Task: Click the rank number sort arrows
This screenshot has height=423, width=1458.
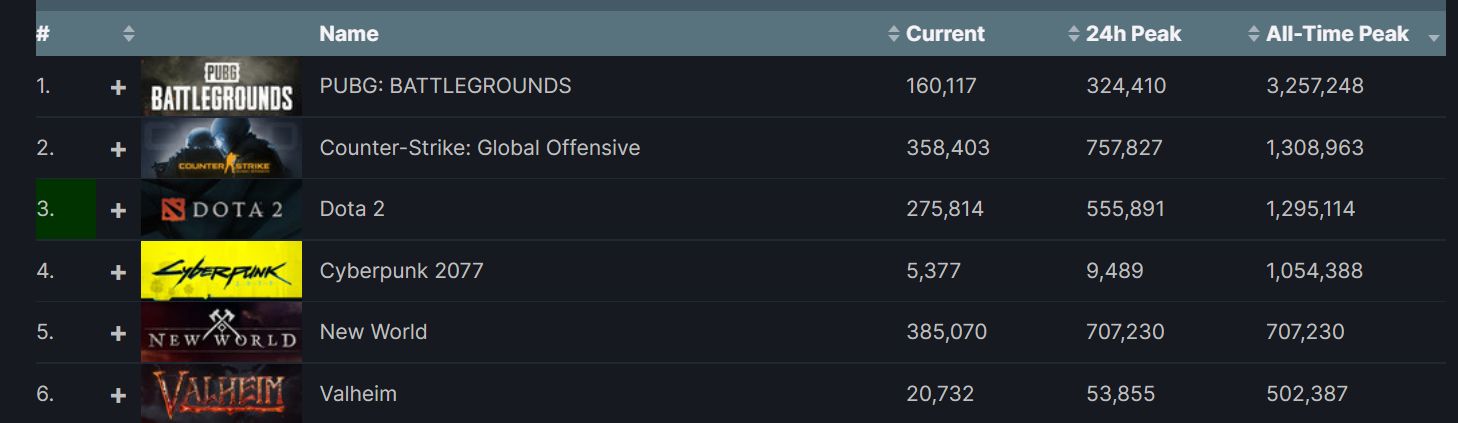Action: click(128, 34)
